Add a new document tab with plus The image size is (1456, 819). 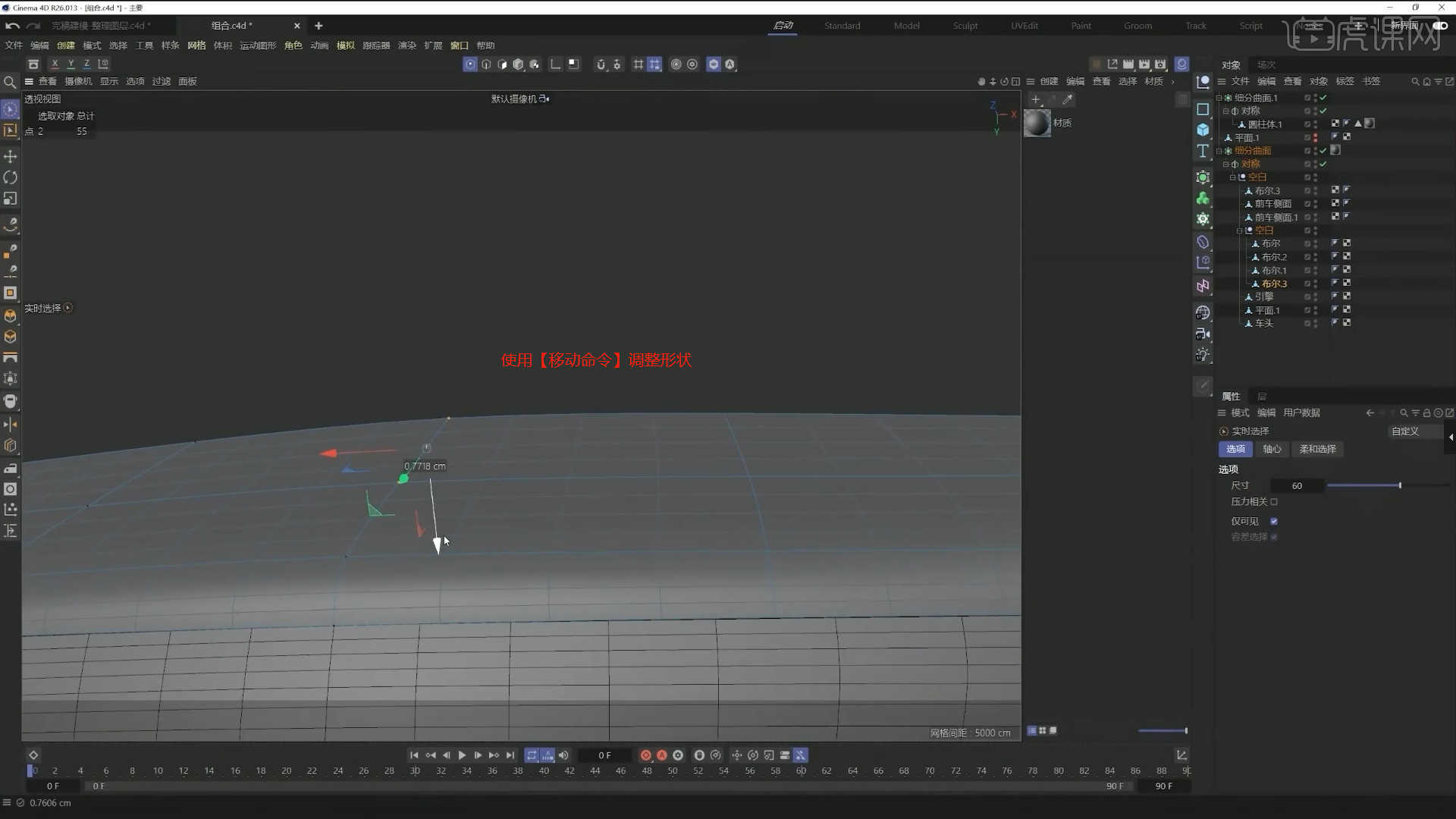point(318,26)
